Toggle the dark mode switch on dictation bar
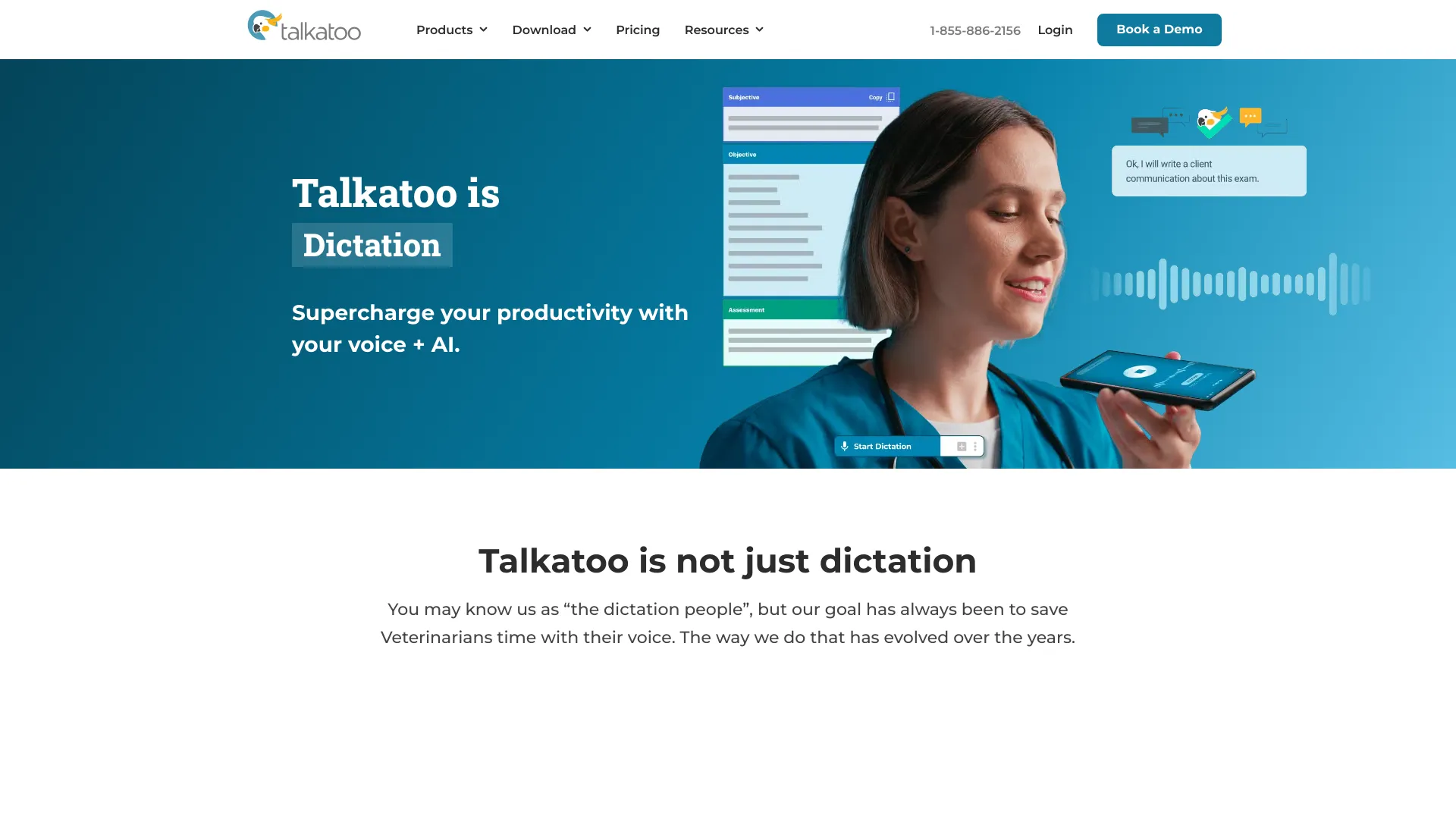Viewport: 1456px width, 819px height. point(960,446)
